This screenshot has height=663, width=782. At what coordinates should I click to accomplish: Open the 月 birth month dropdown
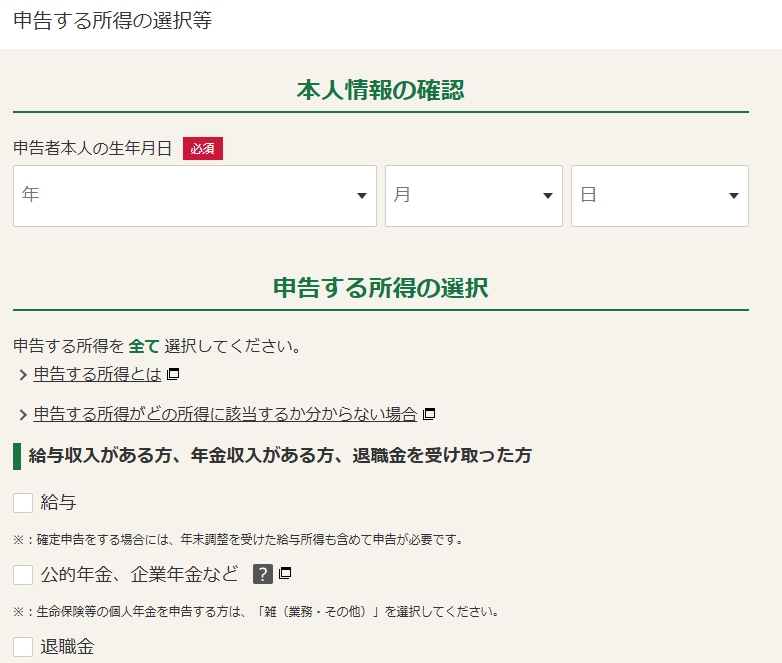(x=474, y=196)
